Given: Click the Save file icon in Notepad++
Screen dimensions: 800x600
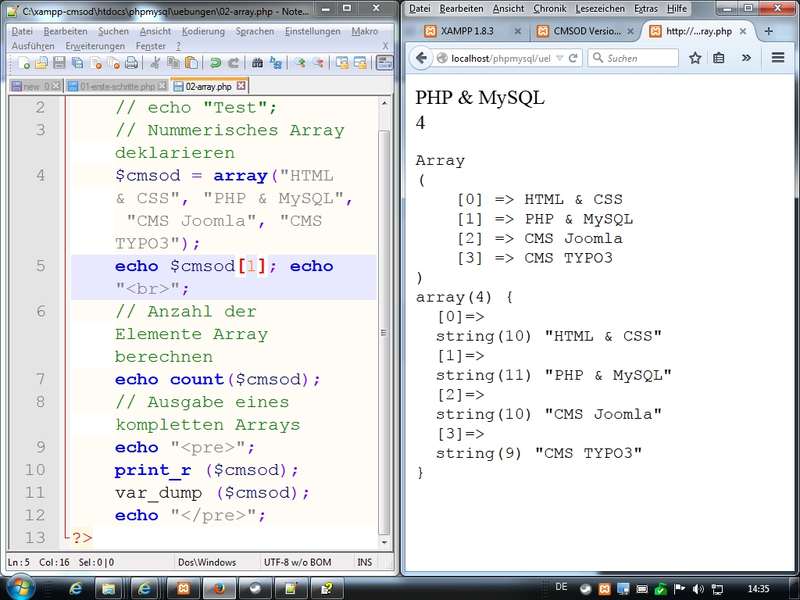Looking at the screenshot, I should [58, 63].
